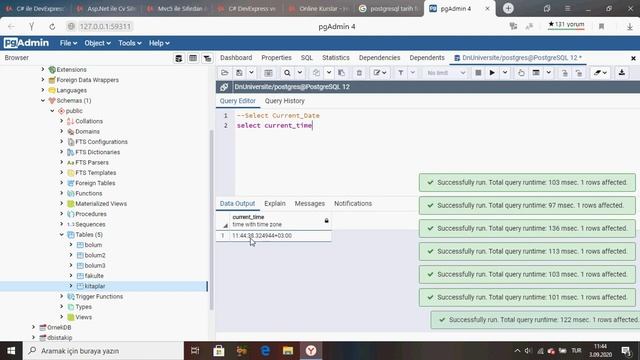Click the Windows search box in taskbar
Image resolution: width=640 pixels, height=360 pixels.
pyautogui.click(x=103, y=351)
